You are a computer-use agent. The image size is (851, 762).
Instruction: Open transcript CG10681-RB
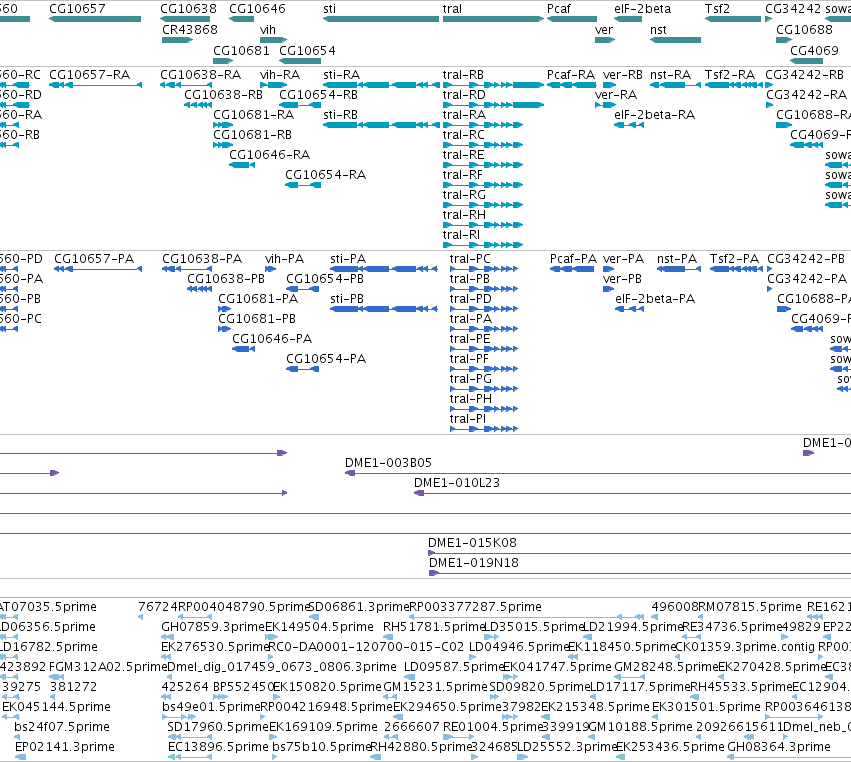(x=223, y=145)
